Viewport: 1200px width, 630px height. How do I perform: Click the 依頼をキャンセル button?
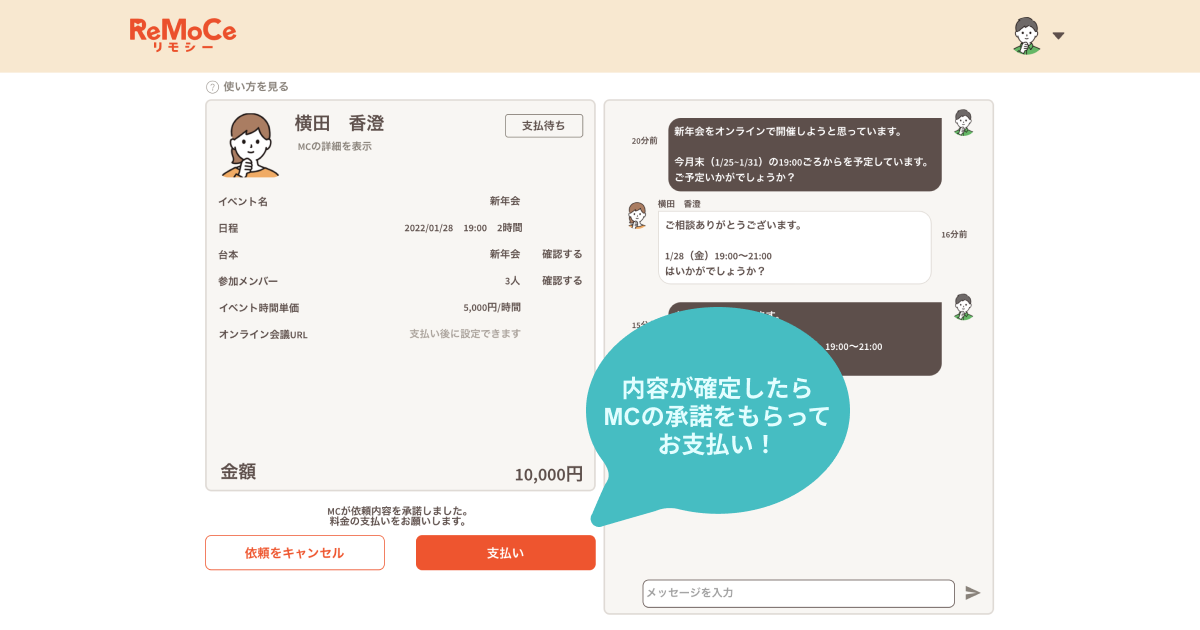[x=295, y=553]
